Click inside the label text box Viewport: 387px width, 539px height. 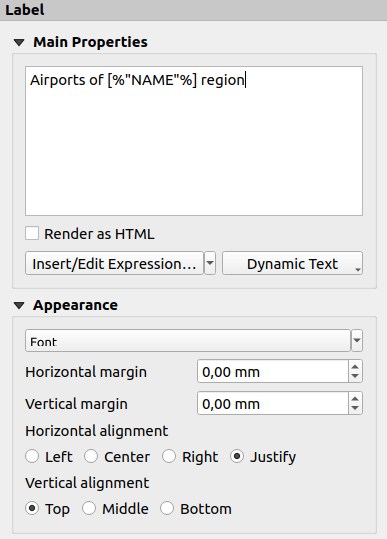pyautogui.click(x=194, y=141)
